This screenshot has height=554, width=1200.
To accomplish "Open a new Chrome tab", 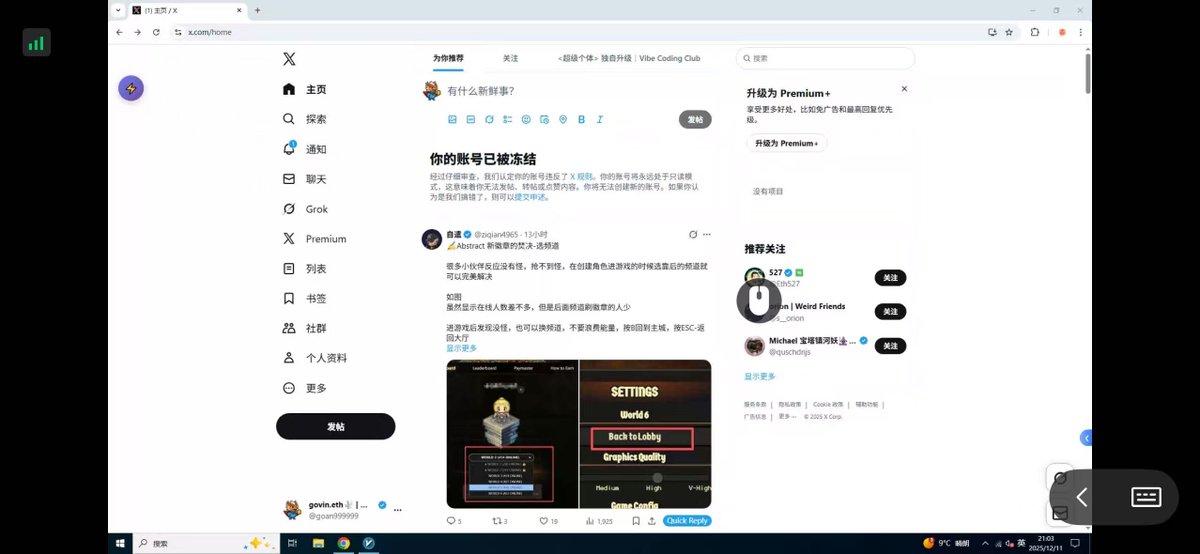I will [257, 10].
